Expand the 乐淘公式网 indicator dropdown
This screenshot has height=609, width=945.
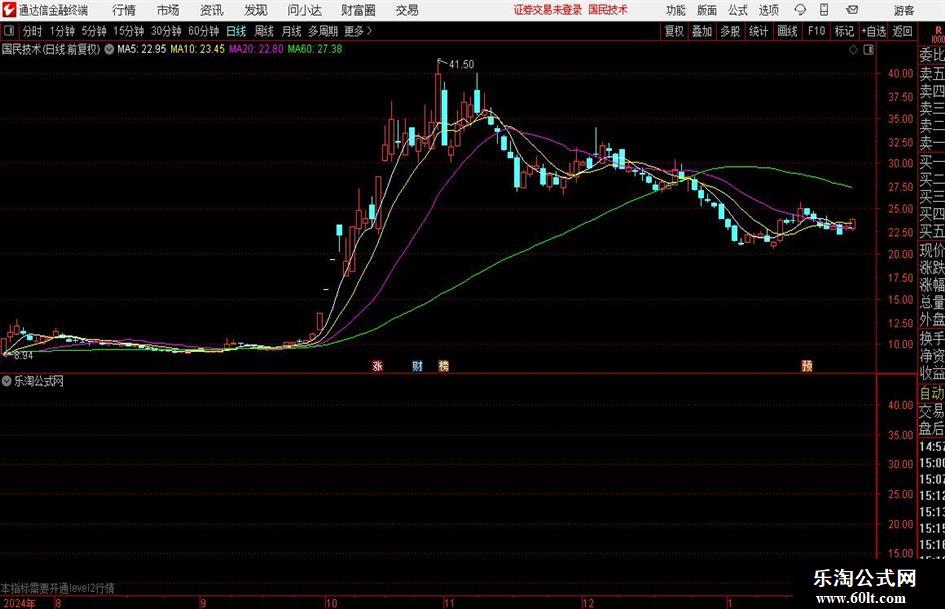[x=7, y=381]
